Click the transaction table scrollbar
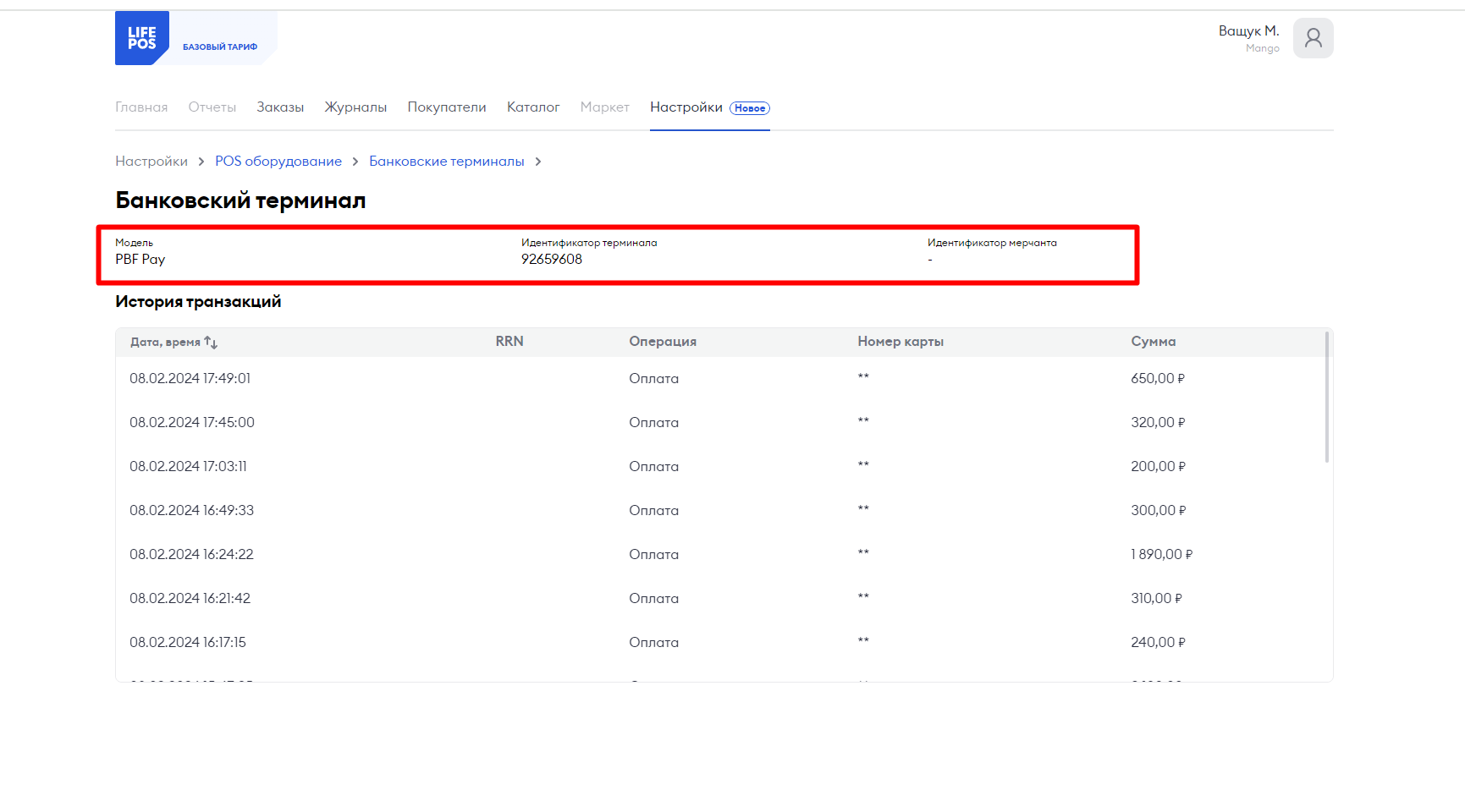Screen dimensions: 1465x812 point(1326,398)
